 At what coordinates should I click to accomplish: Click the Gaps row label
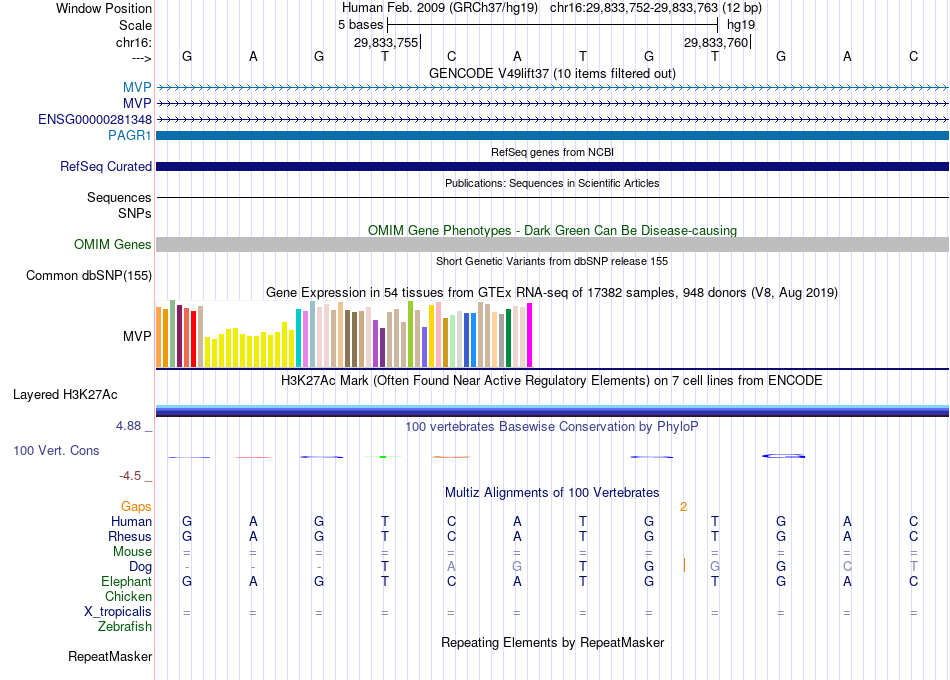click(136, 506)
